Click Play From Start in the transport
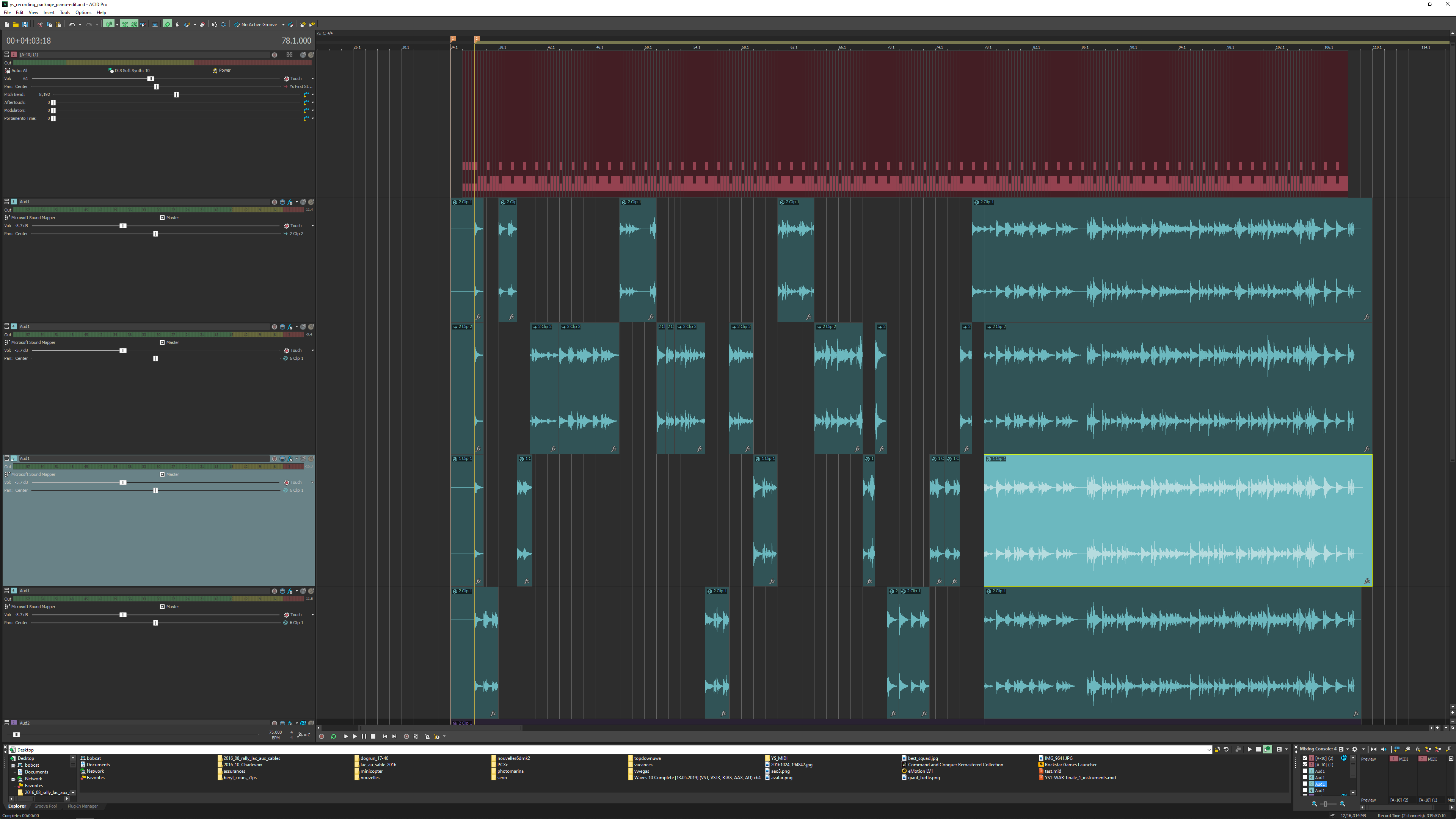This screenshot has height=819, width=1456. 346,736
